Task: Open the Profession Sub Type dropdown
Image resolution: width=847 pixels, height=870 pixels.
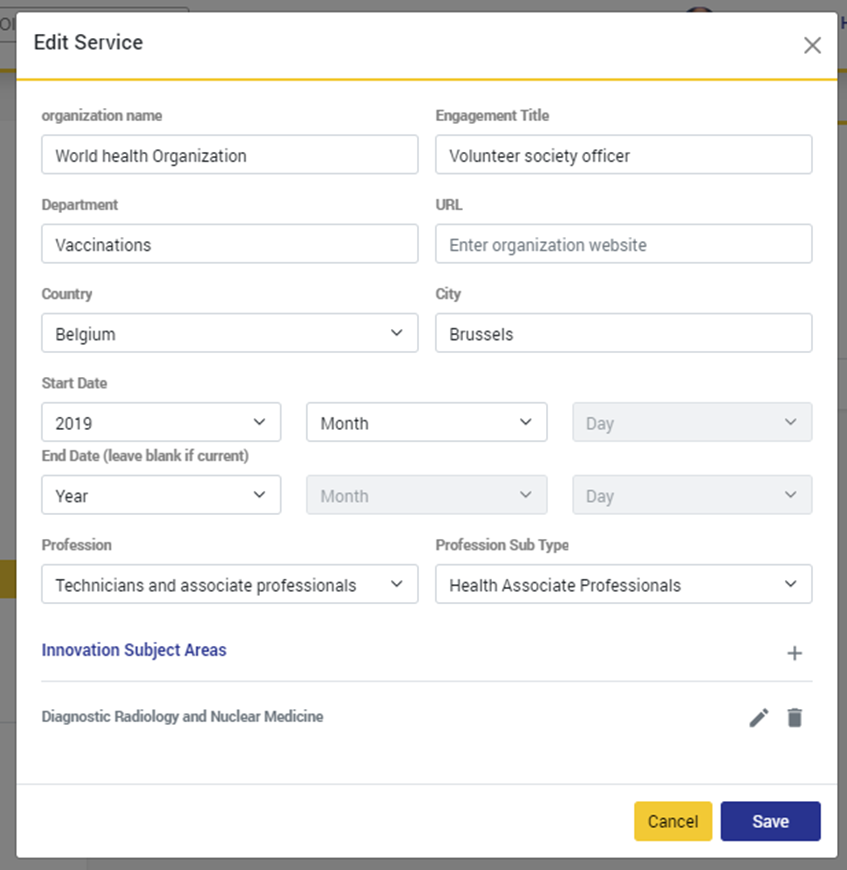Action: [x=623, y=585]
